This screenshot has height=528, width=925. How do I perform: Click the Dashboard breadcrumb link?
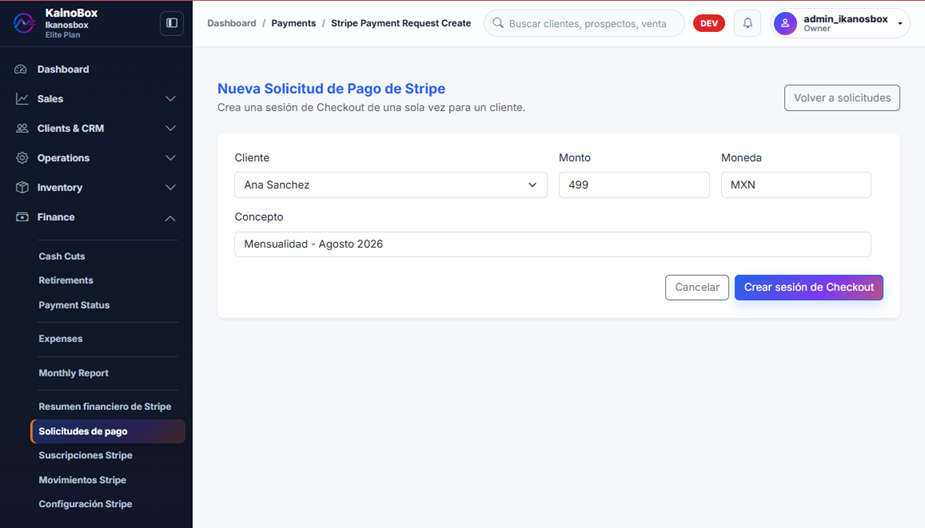tap(232, 23)
